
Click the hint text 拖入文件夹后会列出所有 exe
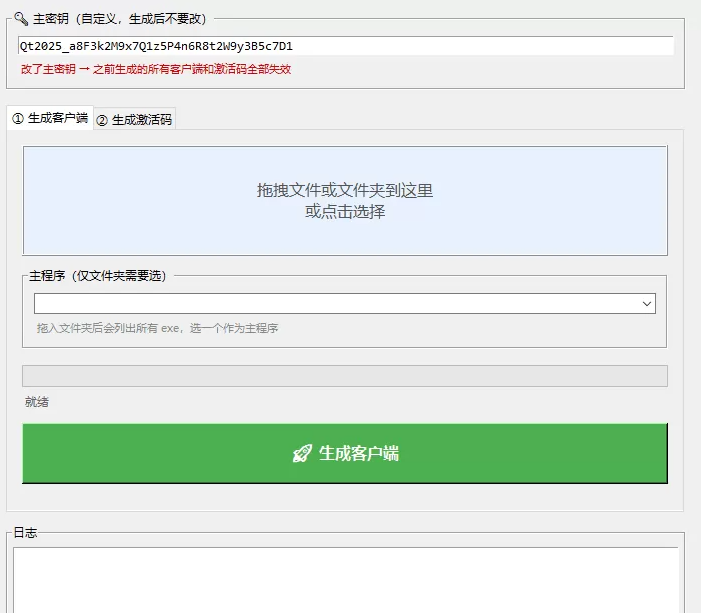[157, 328]
